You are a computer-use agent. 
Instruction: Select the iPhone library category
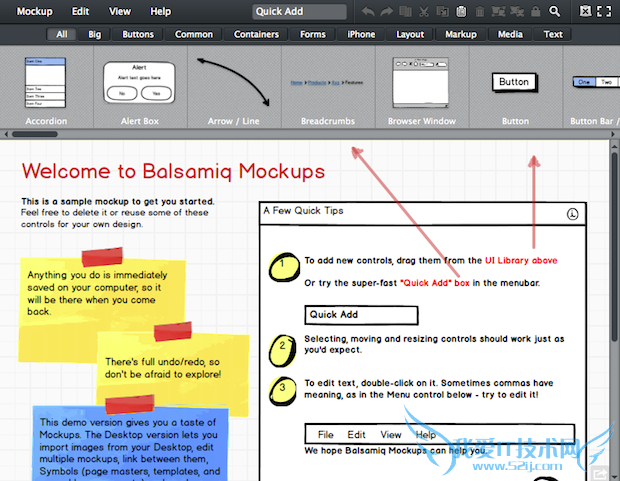[361, 34]
